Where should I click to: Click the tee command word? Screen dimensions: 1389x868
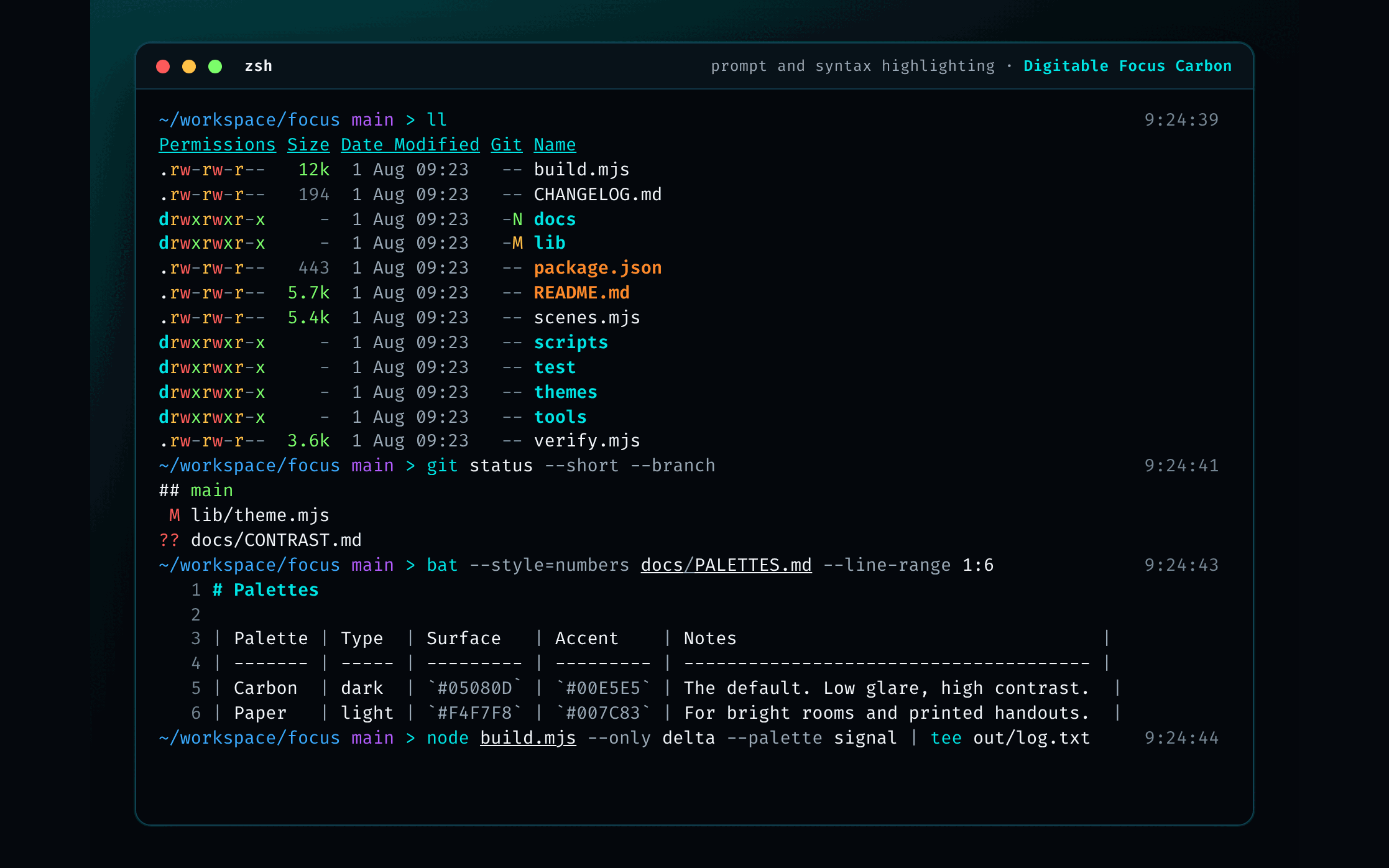click(x=946, y=738)
